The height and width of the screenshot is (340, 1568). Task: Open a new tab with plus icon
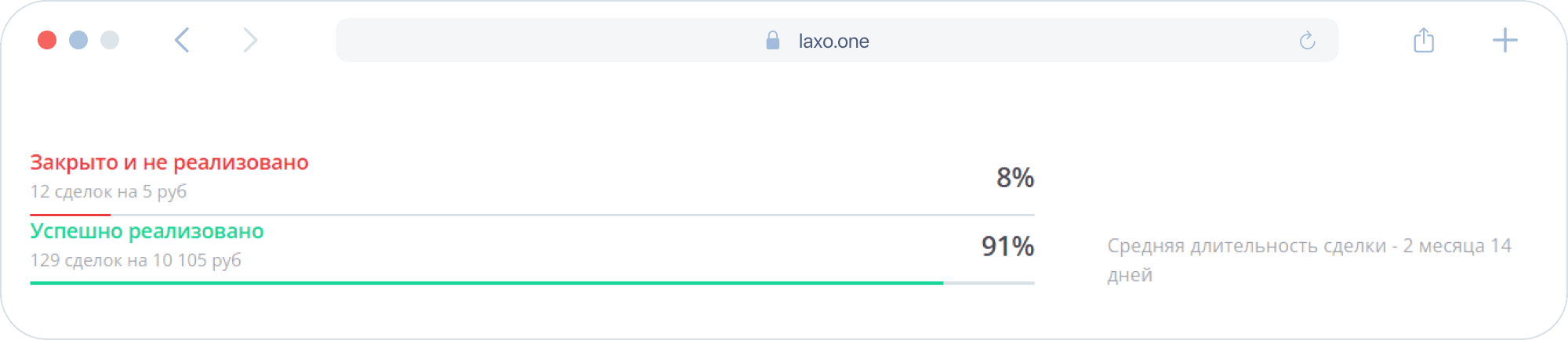1504,40
